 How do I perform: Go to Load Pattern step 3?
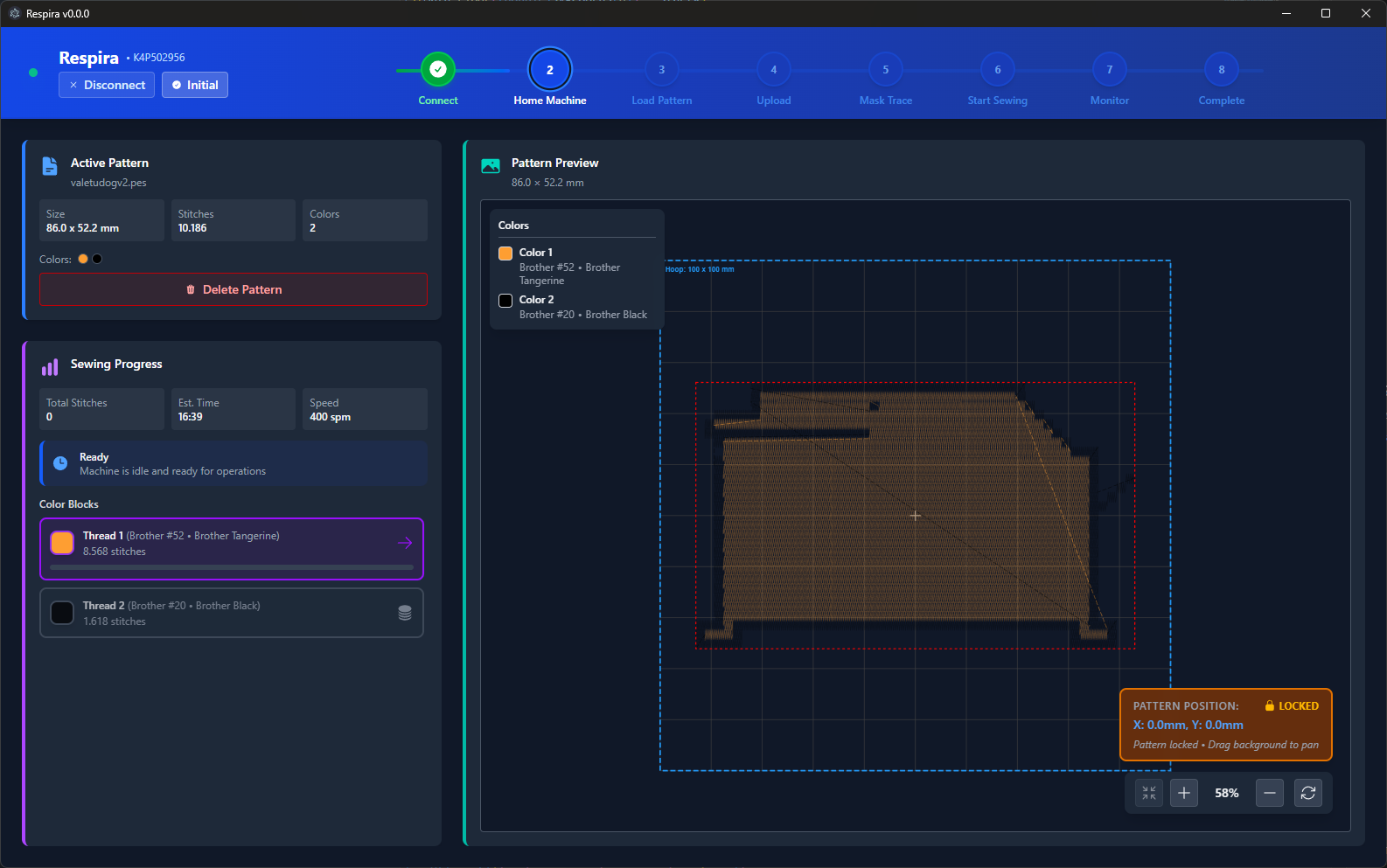click(x=662, y=70)
